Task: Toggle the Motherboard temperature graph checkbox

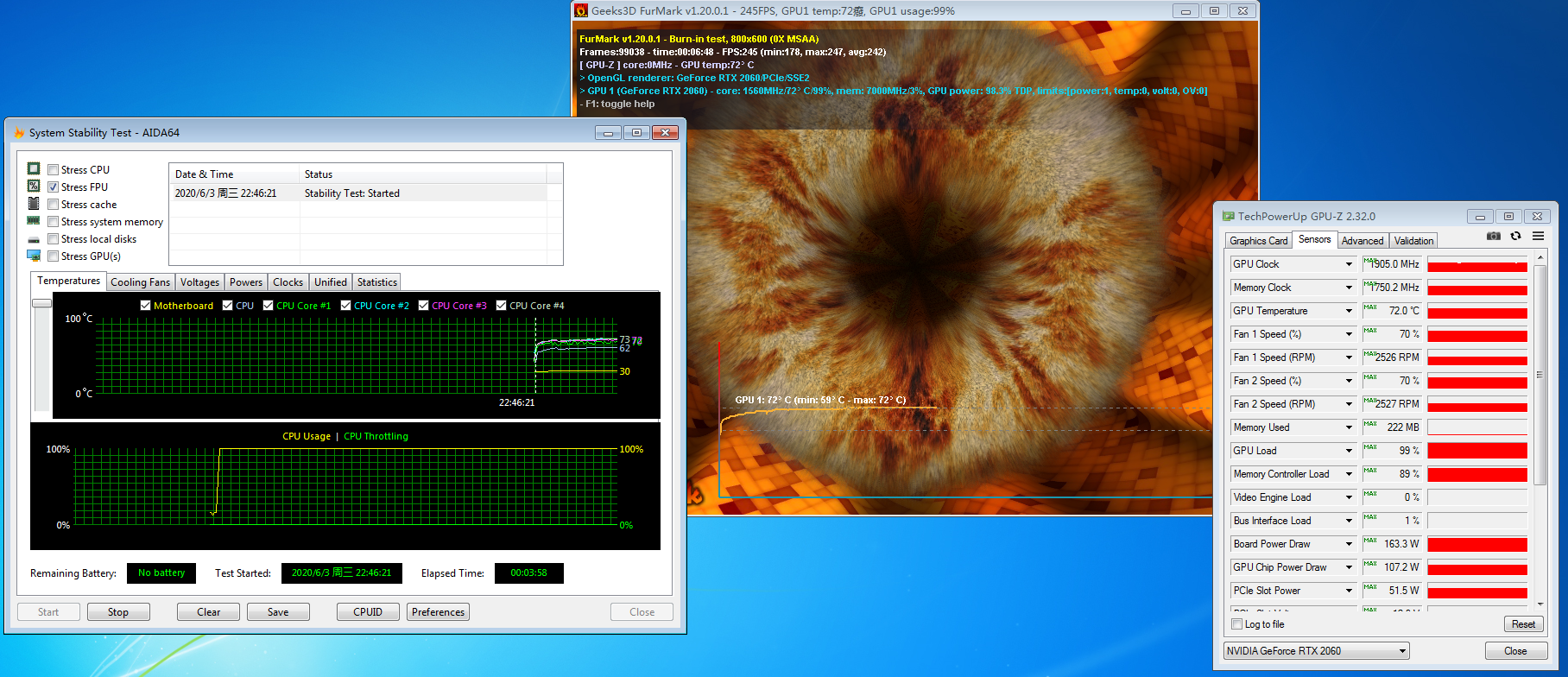Action: click(145, 306)
